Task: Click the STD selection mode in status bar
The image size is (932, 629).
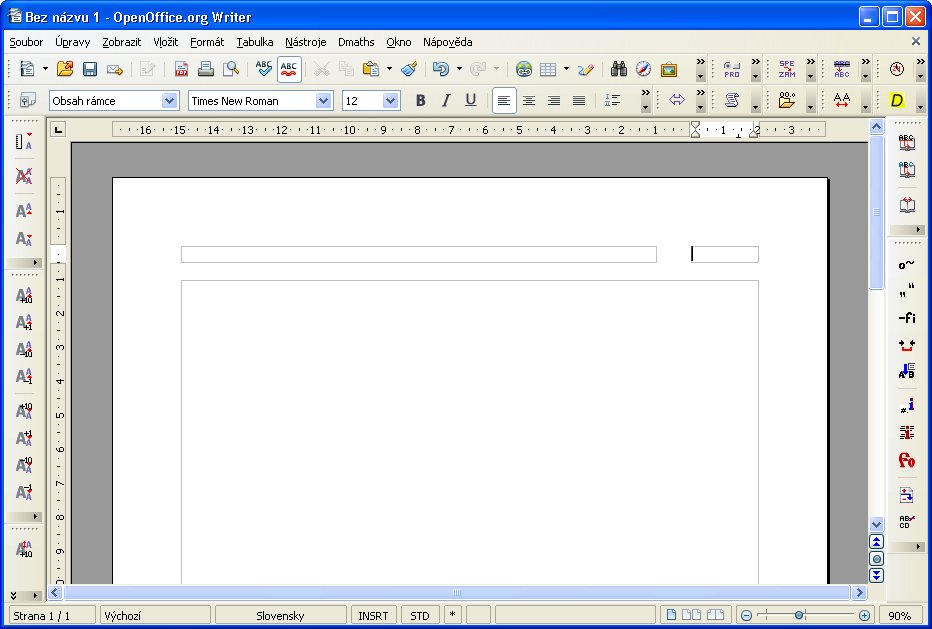Action: [420, 616]
